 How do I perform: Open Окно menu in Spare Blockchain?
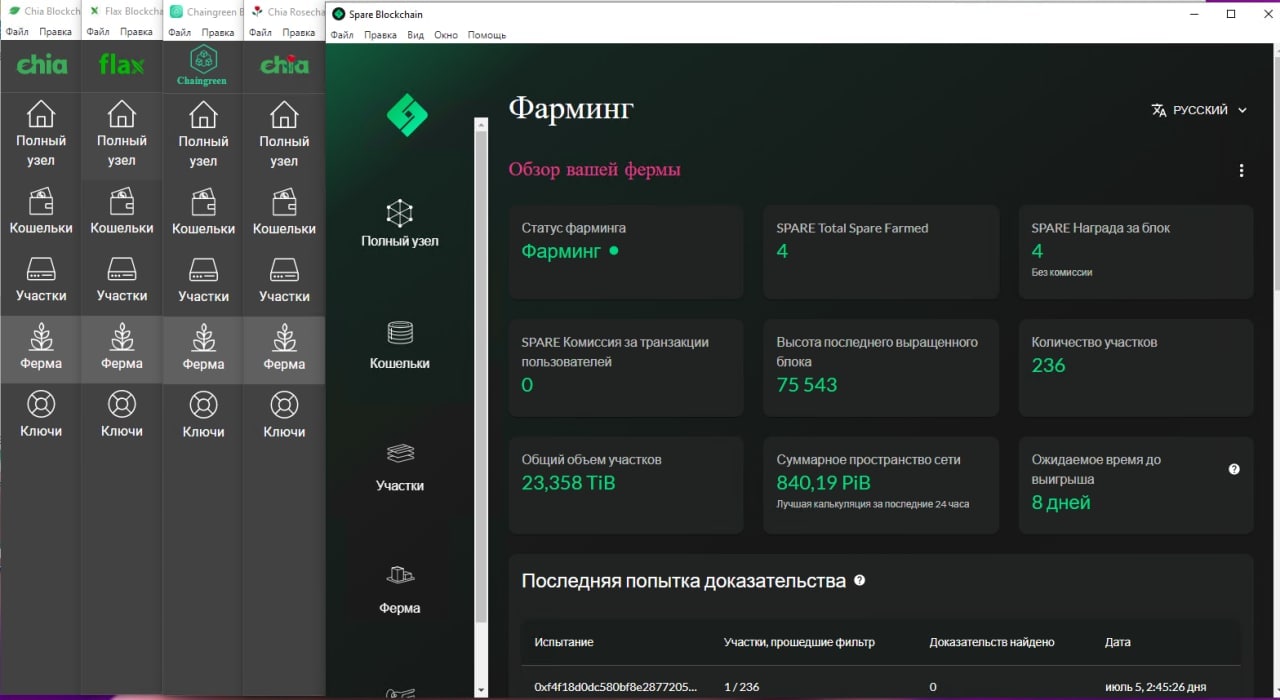pos(446,35)
